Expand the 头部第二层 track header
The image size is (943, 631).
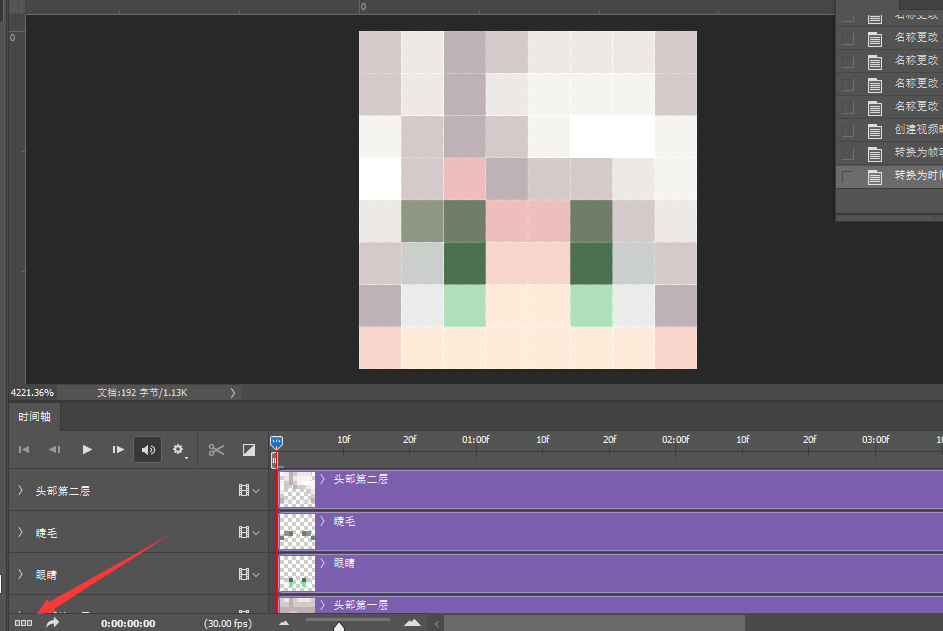point(20,490)
